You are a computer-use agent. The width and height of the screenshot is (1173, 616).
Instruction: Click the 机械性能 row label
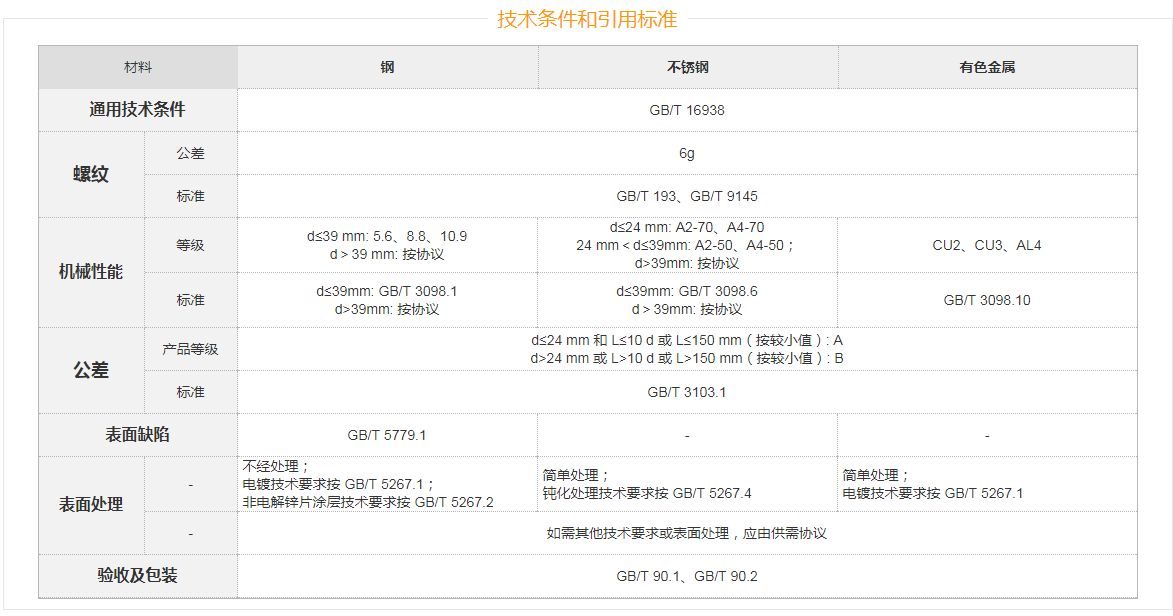coord(91,272)
